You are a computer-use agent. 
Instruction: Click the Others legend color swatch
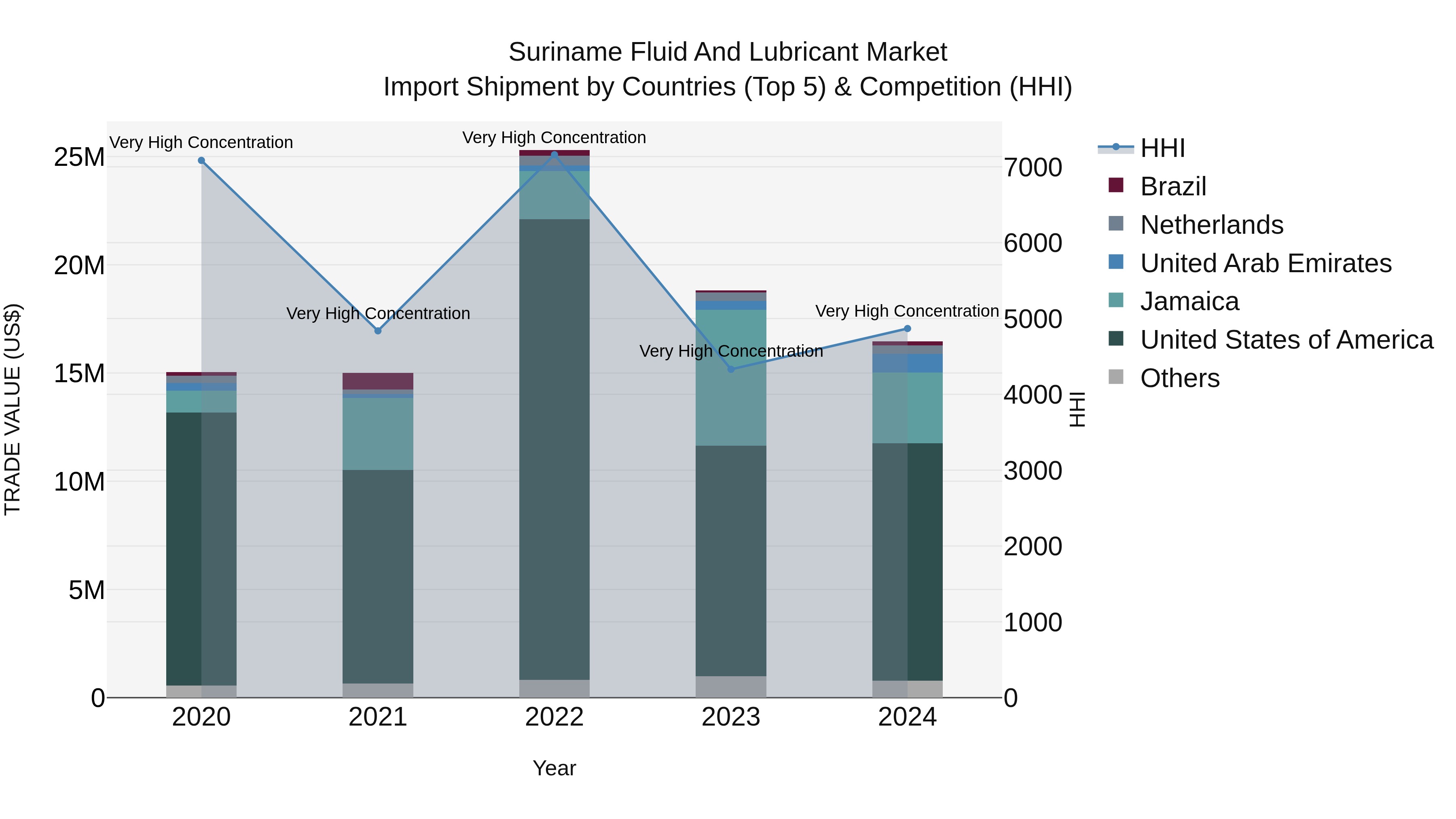(1116, 377)
